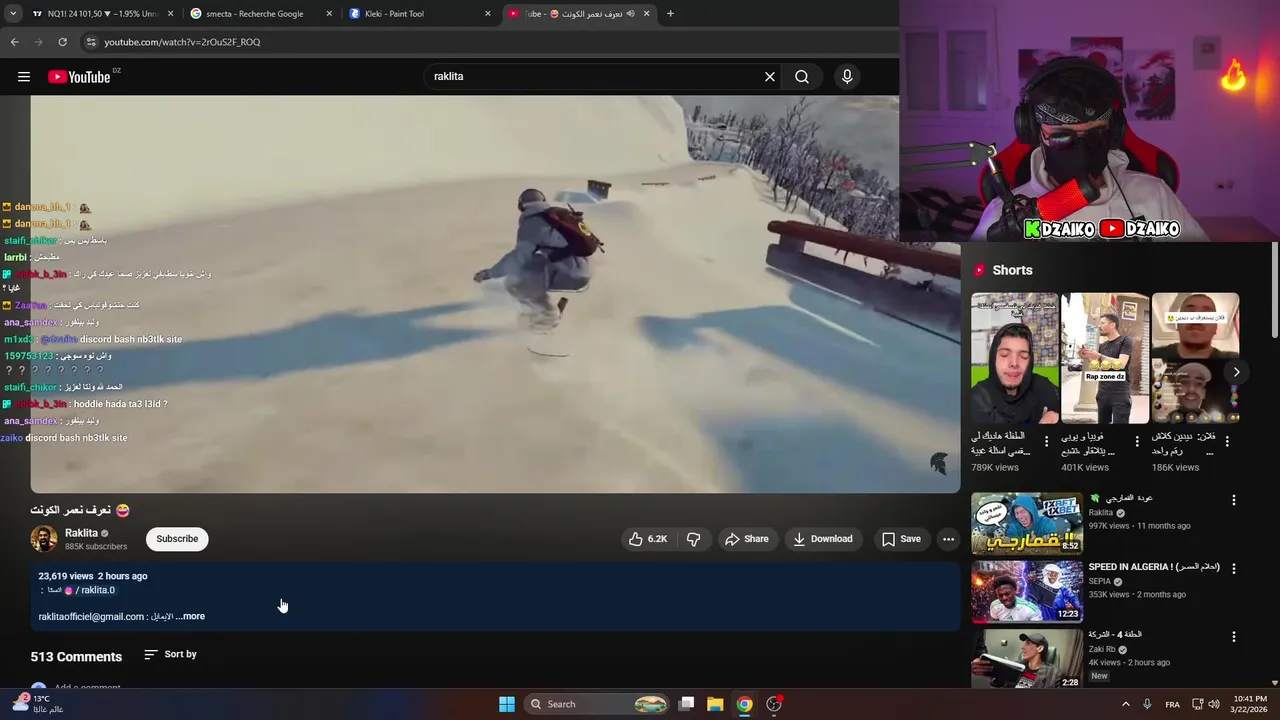Click the Windows taskbar Search box
Image resolution: width=1280 pixels, height=720 pixels.
click(x=597, y=704)
